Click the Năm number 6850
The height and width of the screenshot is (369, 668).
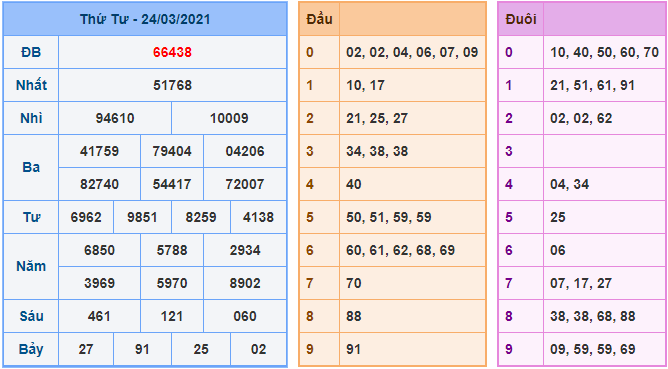(99, 250)
